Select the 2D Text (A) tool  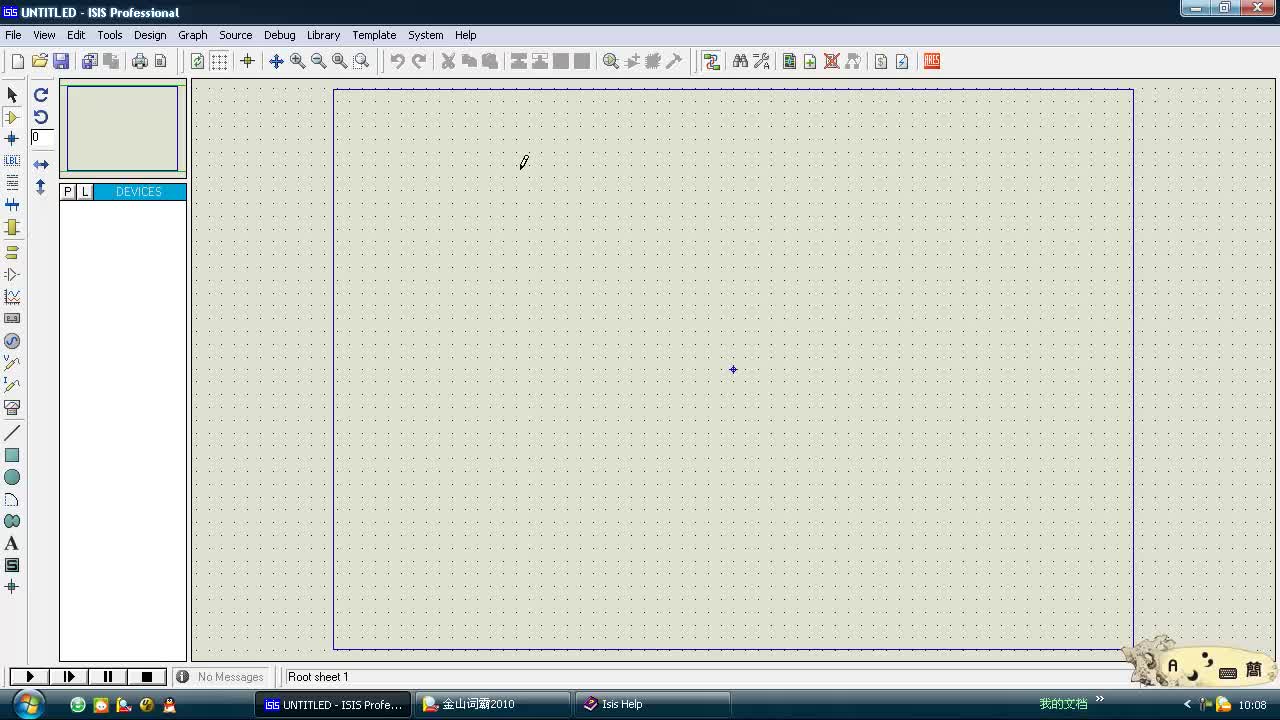[x=12, y=543]
